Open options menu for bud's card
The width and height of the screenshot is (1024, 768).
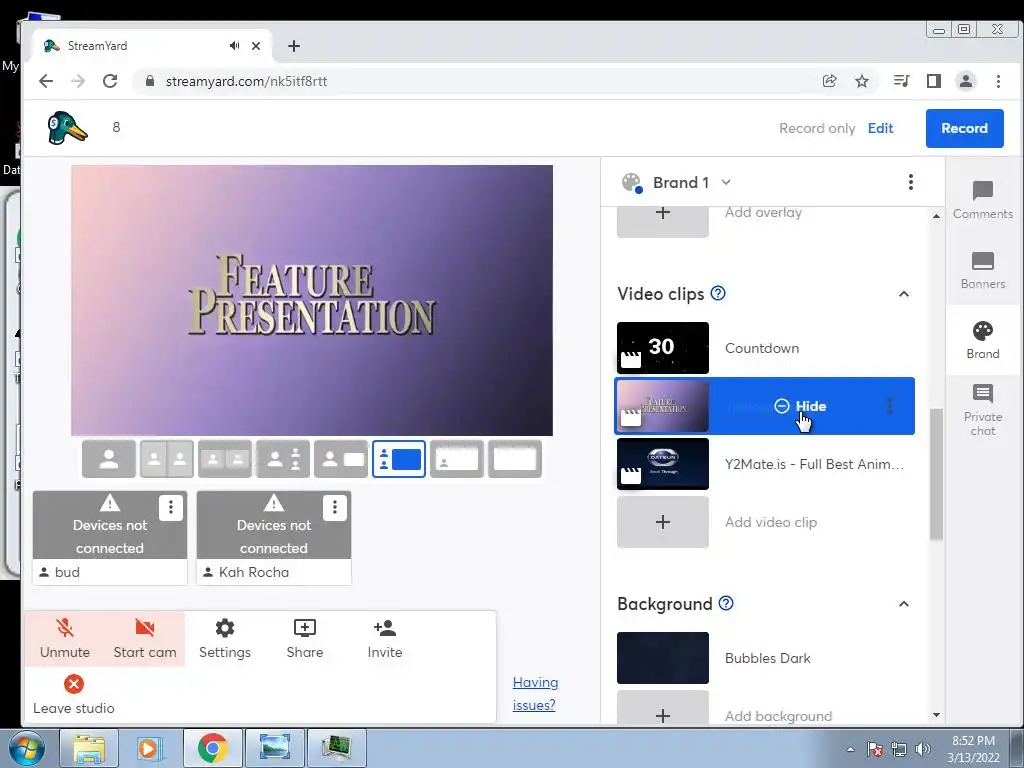click(170, 507)
